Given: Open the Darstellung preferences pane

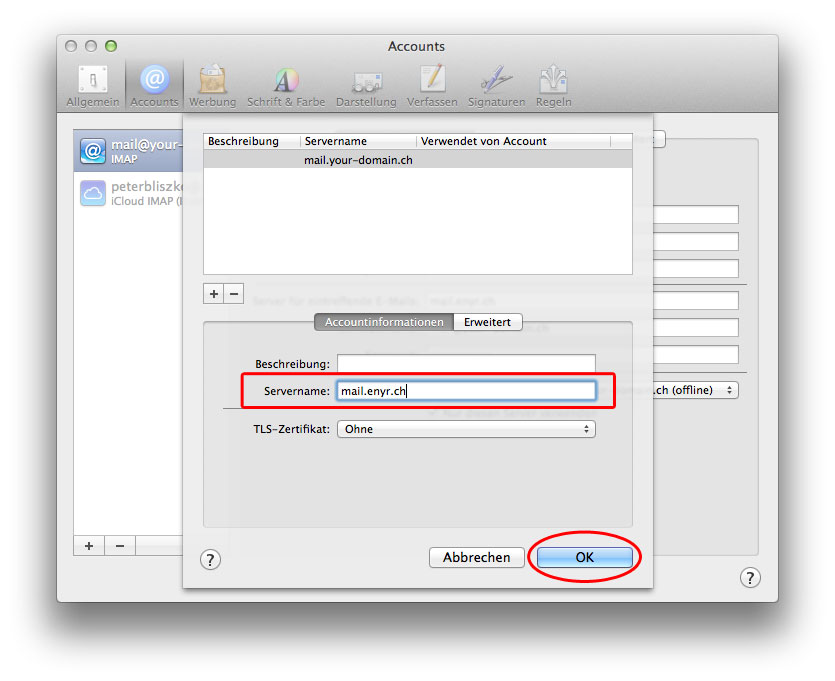Looking at the screenshot, I should click(366, 86).
